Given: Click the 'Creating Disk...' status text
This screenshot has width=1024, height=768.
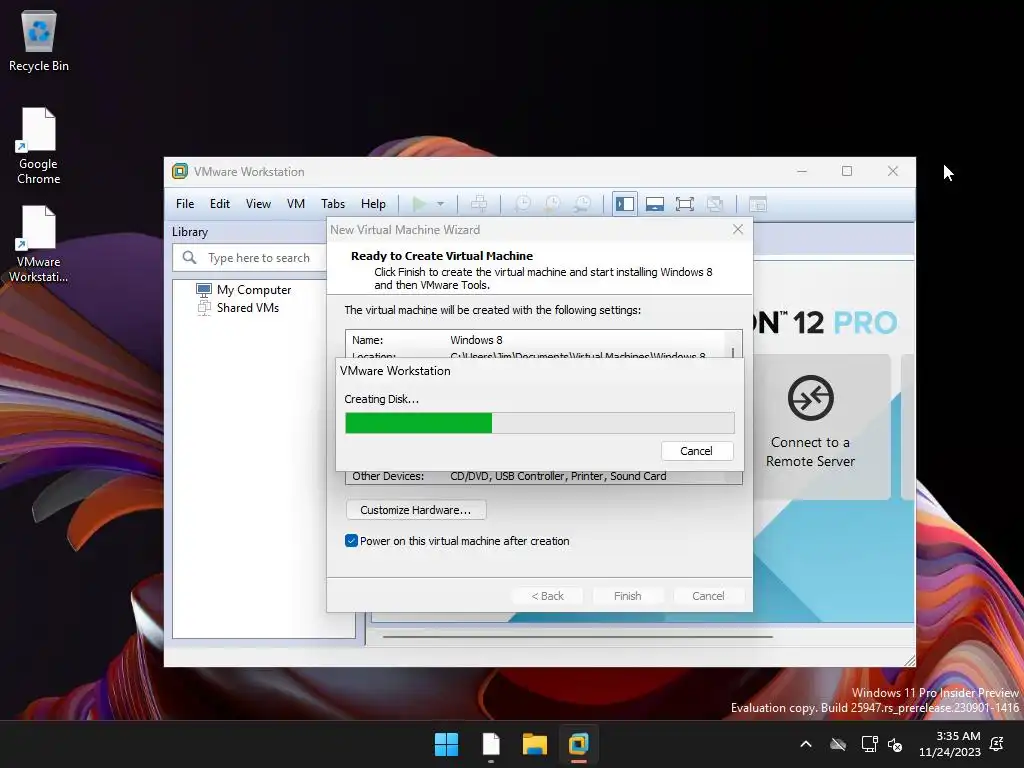Looking at the screenshot, I should click(382, 399).
